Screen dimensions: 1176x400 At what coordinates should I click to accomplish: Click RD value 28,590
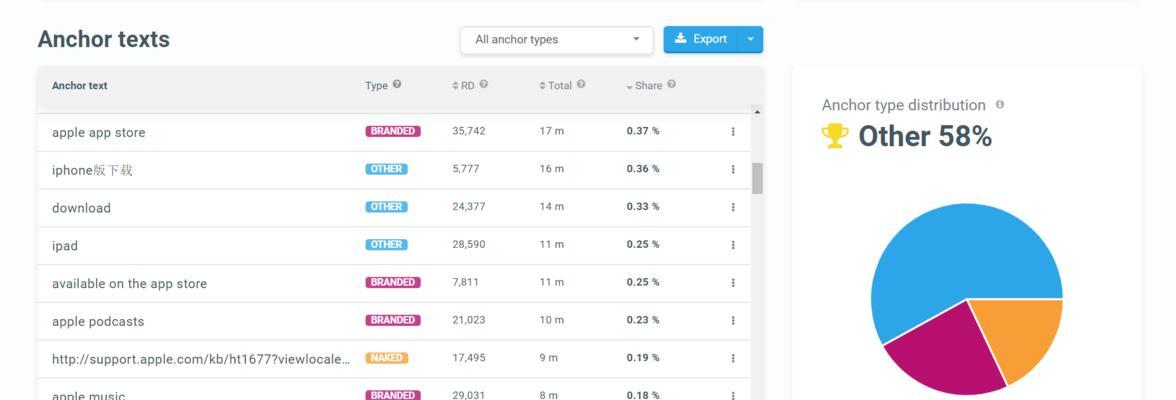[x=469, y=245]
